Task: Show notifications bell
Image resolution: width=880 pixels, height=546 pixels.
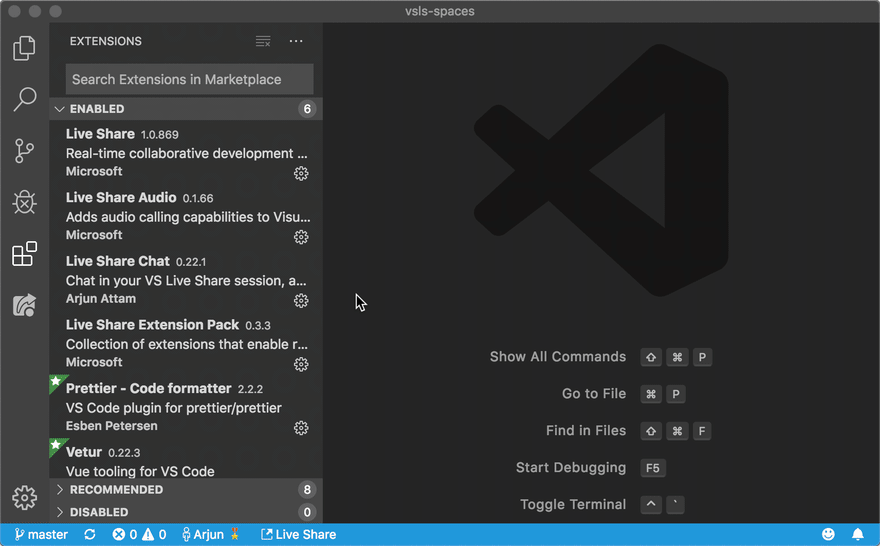Action: [858, 534]
